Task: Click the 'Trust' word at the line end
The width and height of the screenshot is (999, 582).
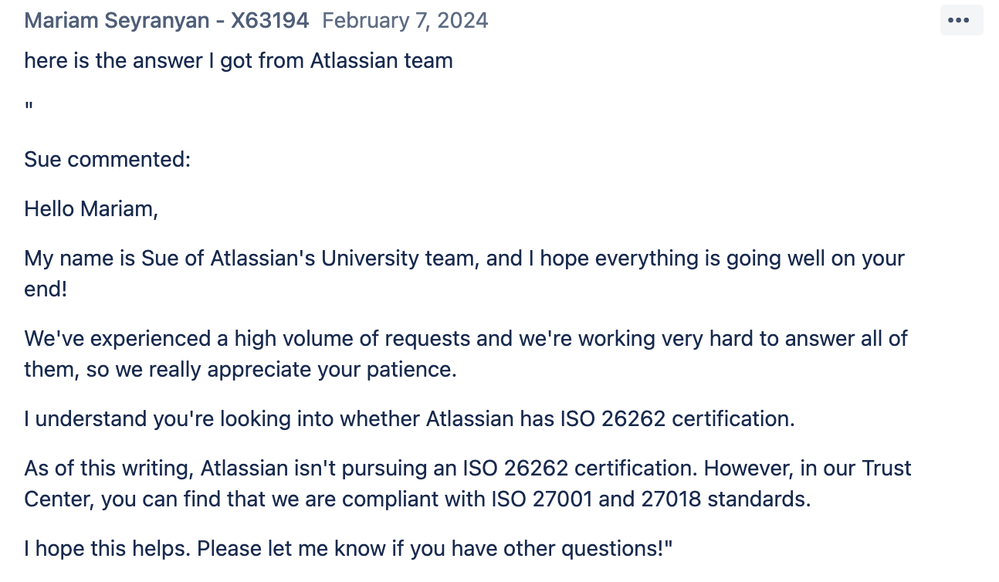Action: [x=886, y=469]
